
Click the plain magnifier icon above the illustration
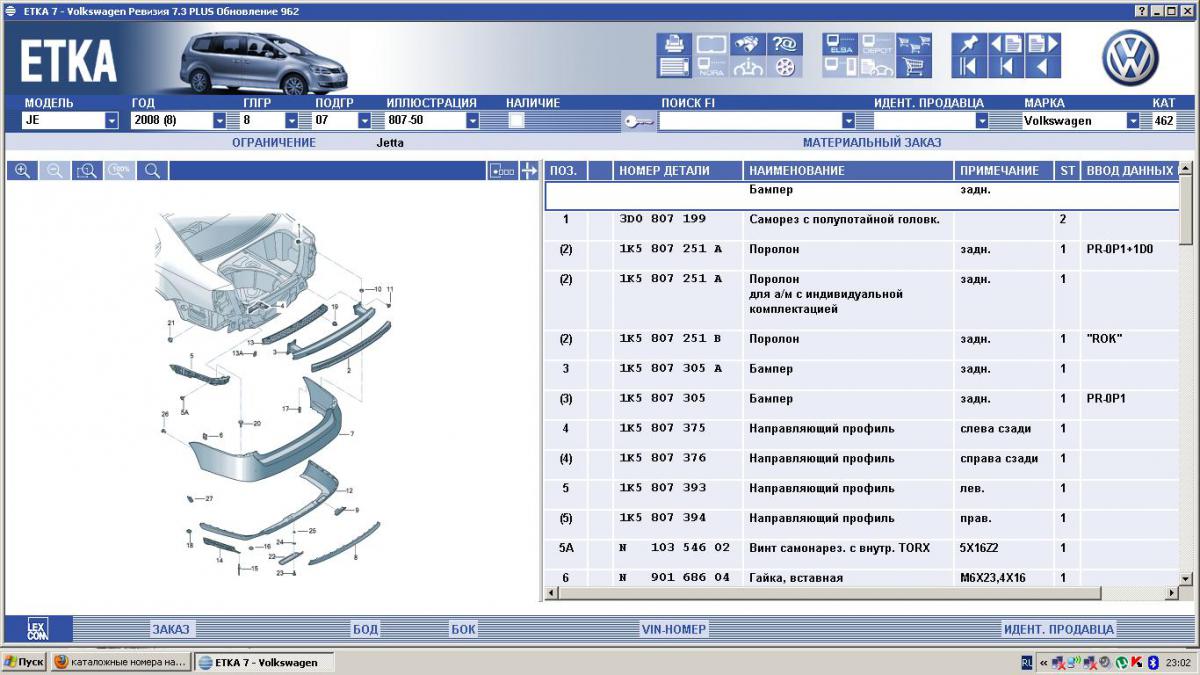point(153,171)
